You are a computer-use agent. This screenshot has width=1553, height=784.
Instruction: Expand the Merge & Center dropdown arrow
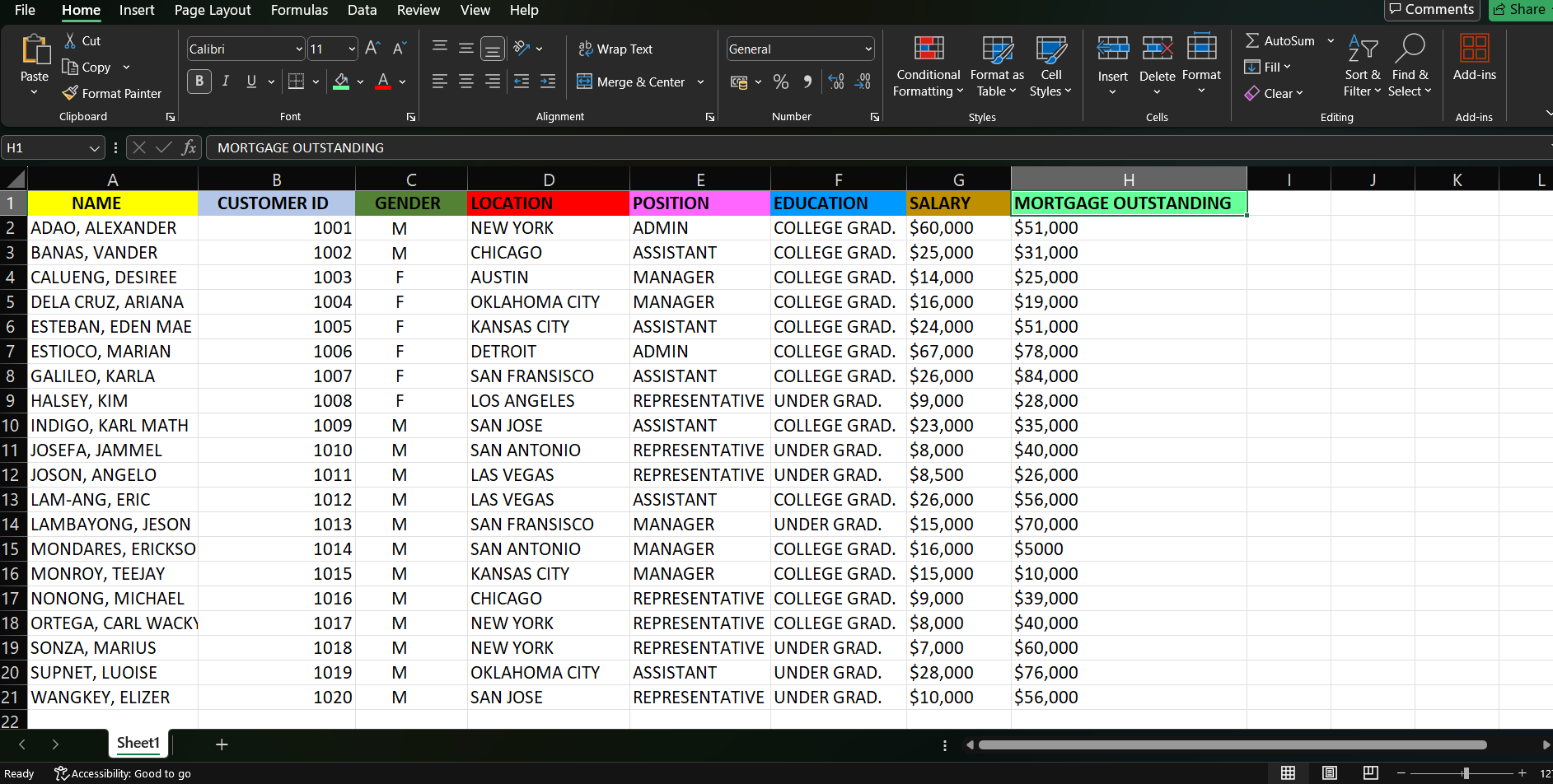pyautogui.click(x=700, y=82)
